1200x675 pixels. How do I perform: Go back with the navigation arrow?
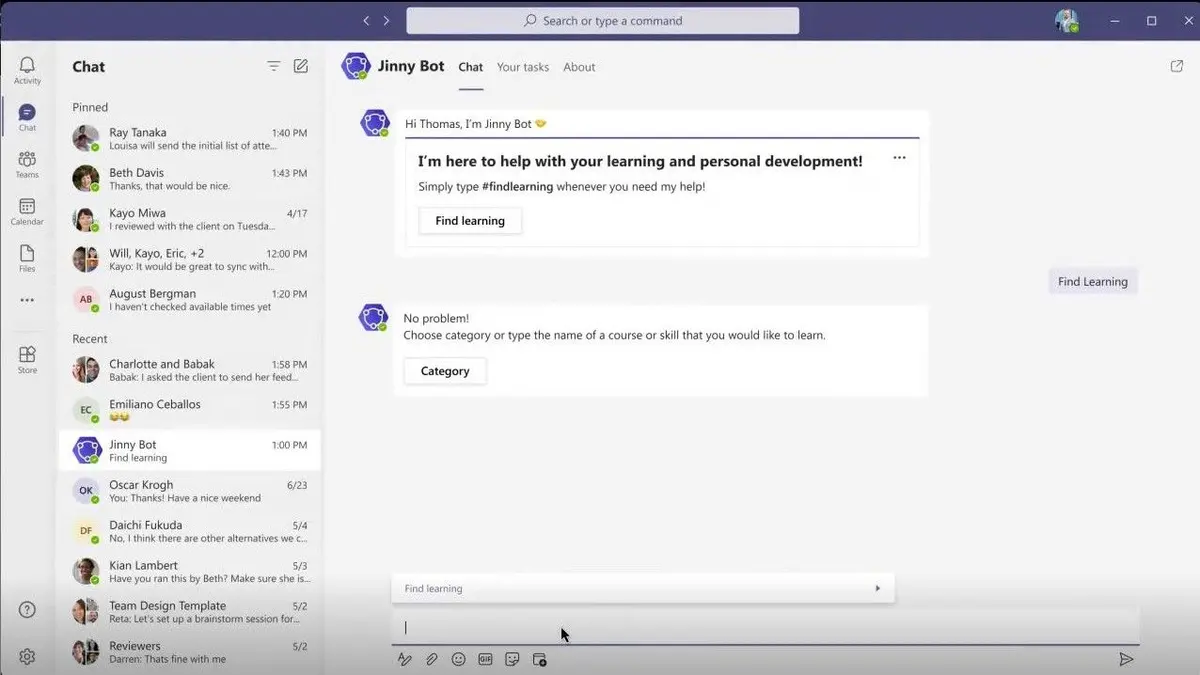(366, 20)
